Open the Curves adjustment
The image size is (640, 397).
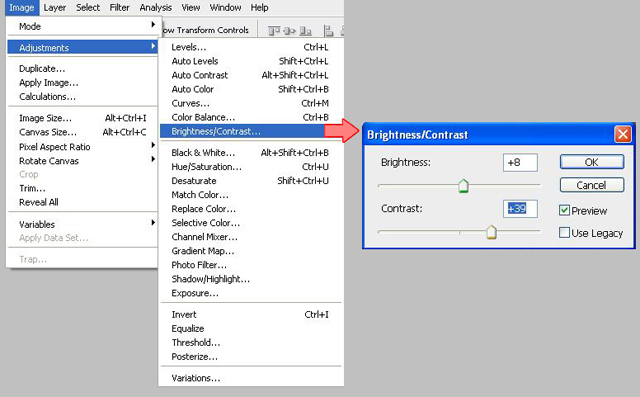click(251, 103)
